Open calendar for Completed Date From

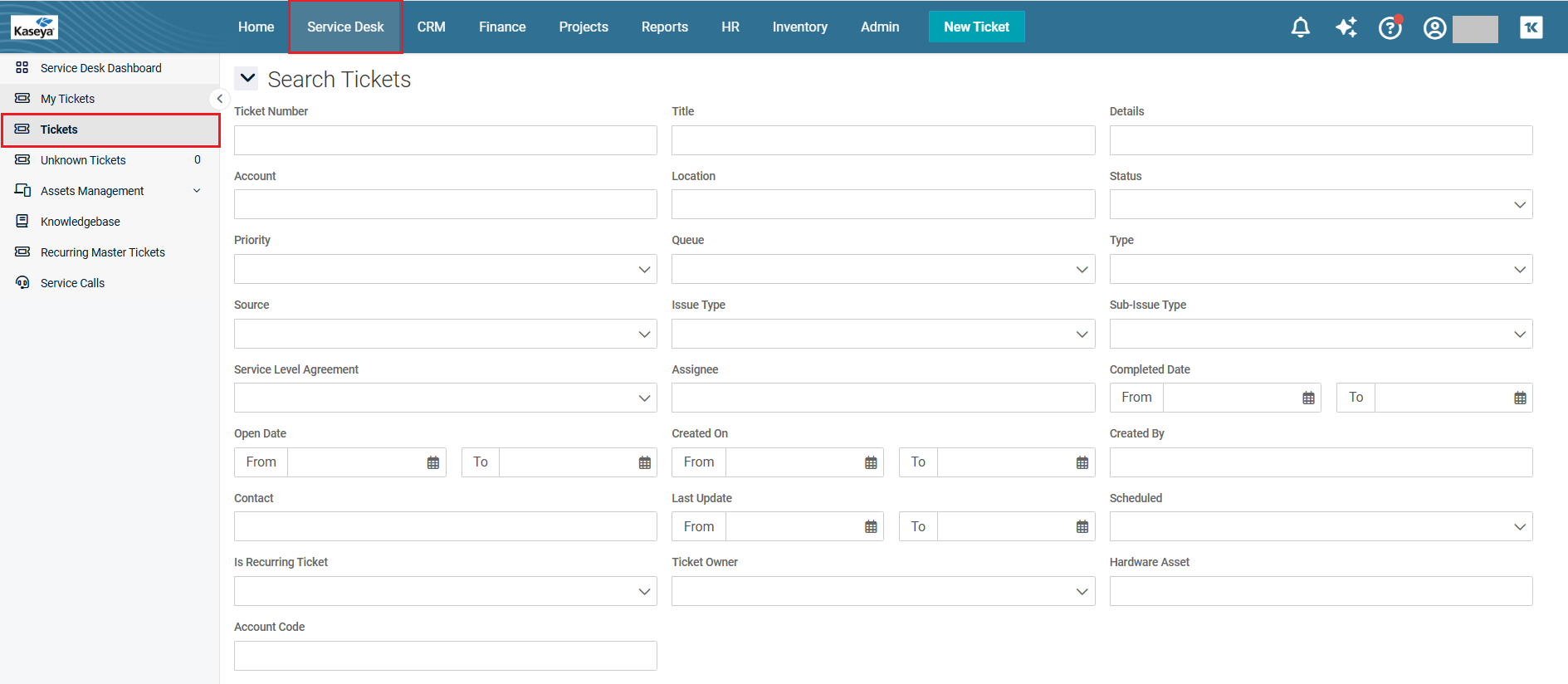pyautogui.click(x=1308, y=398)
